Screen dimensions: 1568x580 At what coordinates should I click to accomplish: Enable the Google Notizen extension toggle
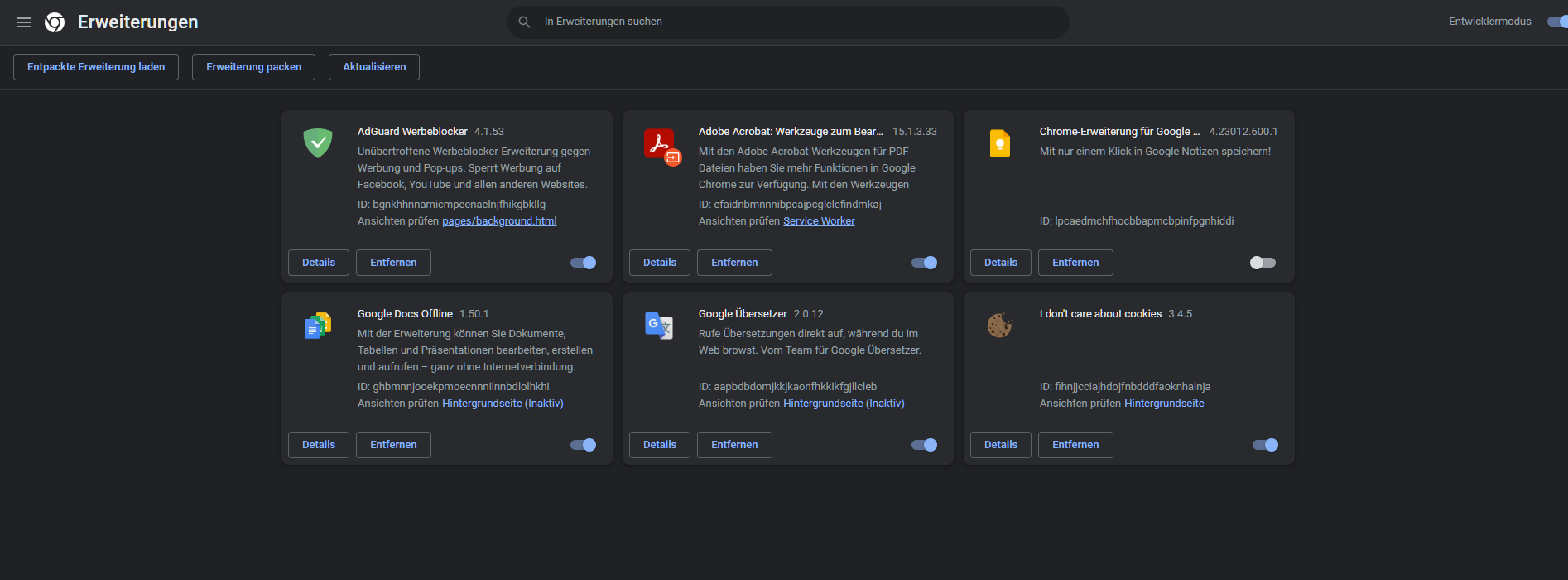coord(1263,263)
